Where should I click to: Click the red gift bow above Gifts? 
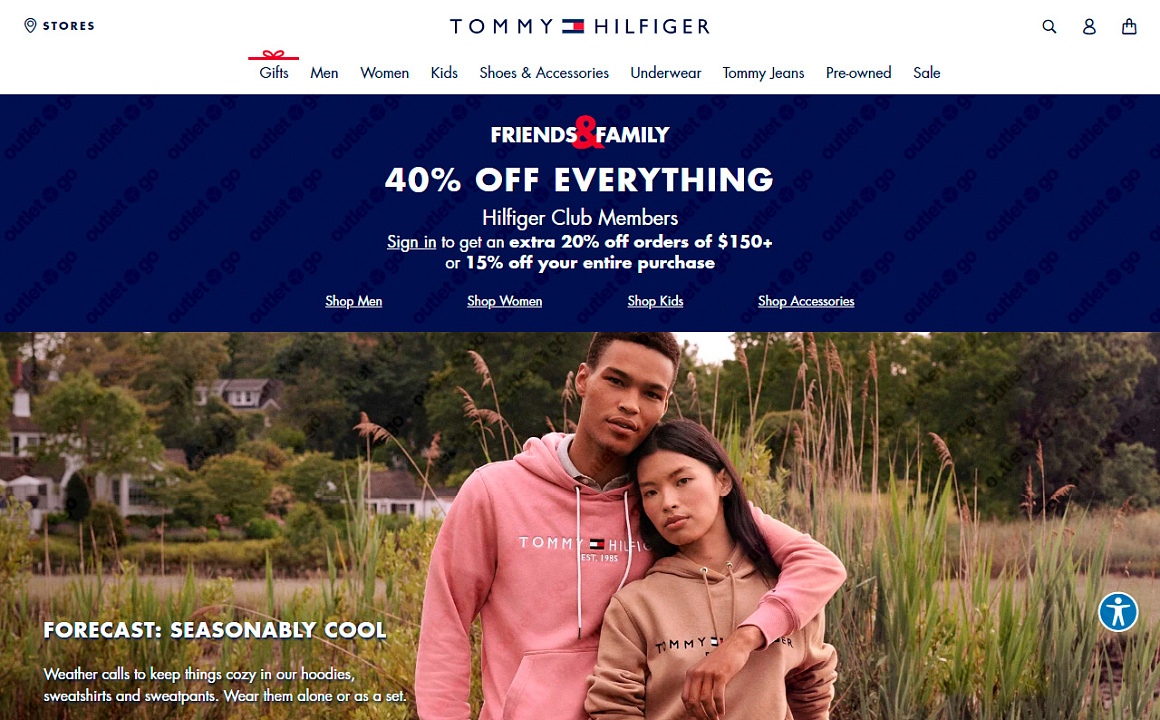273,55
